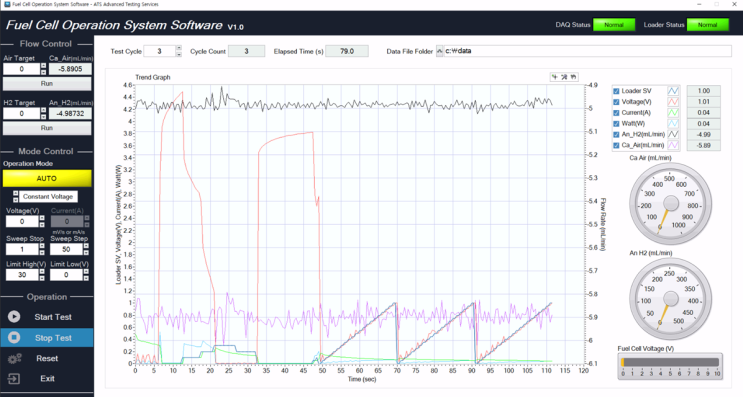The width and height of the screenshot is (743, 397).
Task: Toggle the Watt(W) plot checkbox
Action: (x=616, y=124)
